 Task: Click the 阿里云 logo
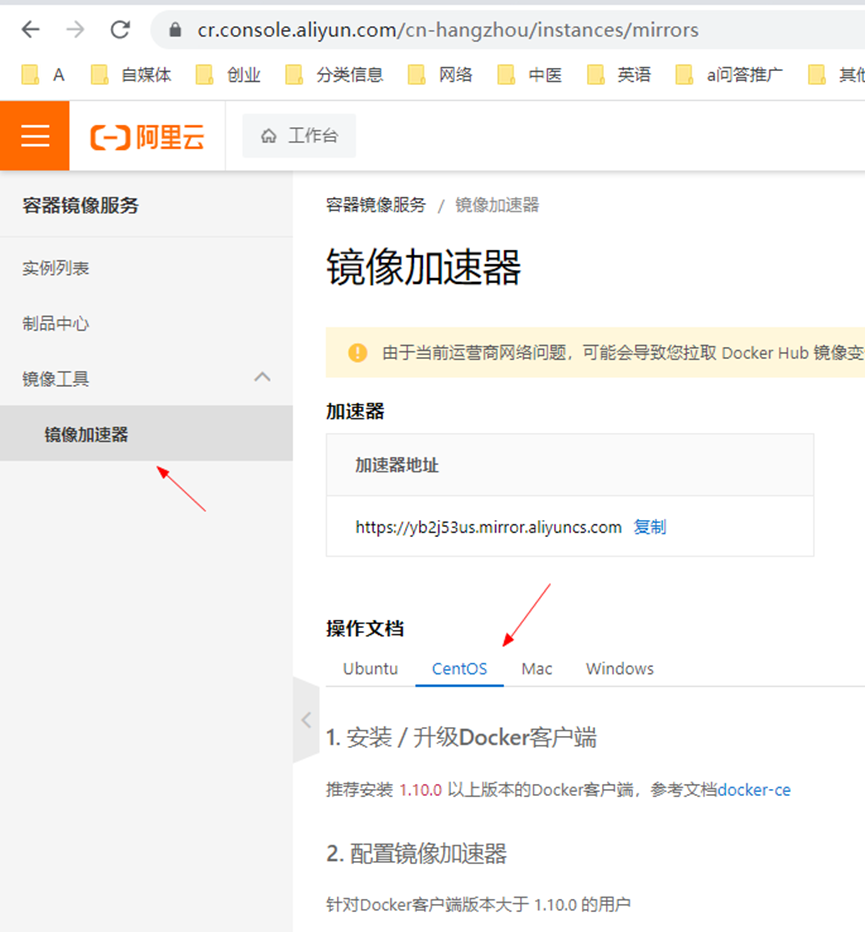pos(147,137)
